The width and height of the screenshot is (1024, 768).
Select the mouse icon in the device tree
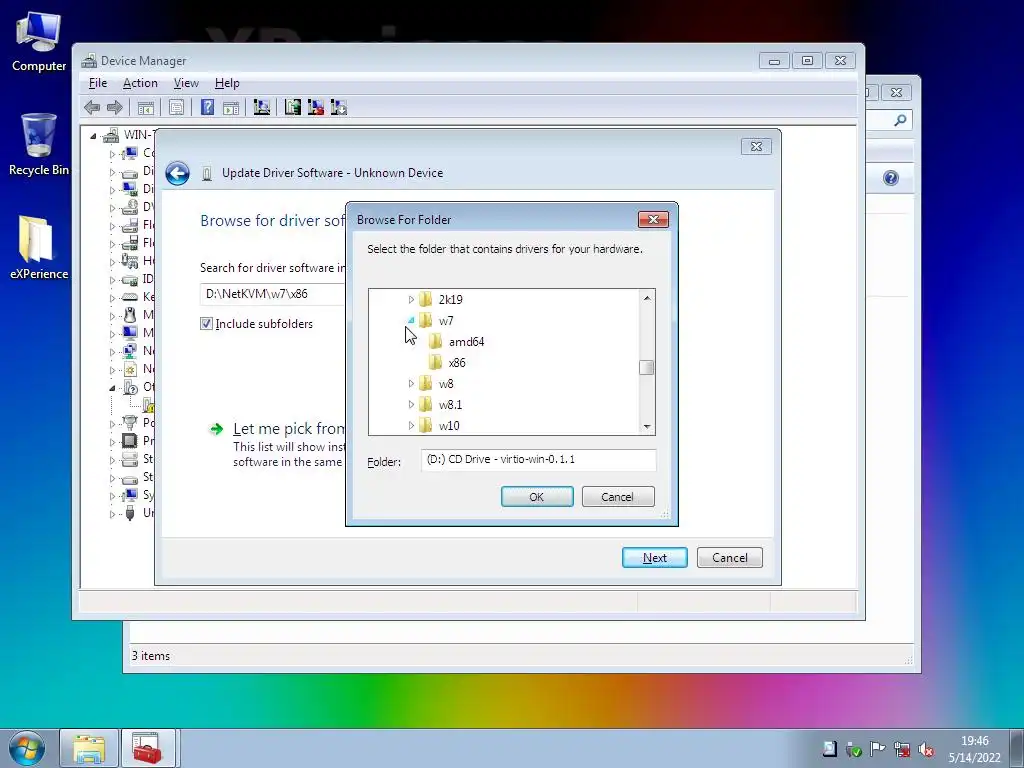click(130, 315)
